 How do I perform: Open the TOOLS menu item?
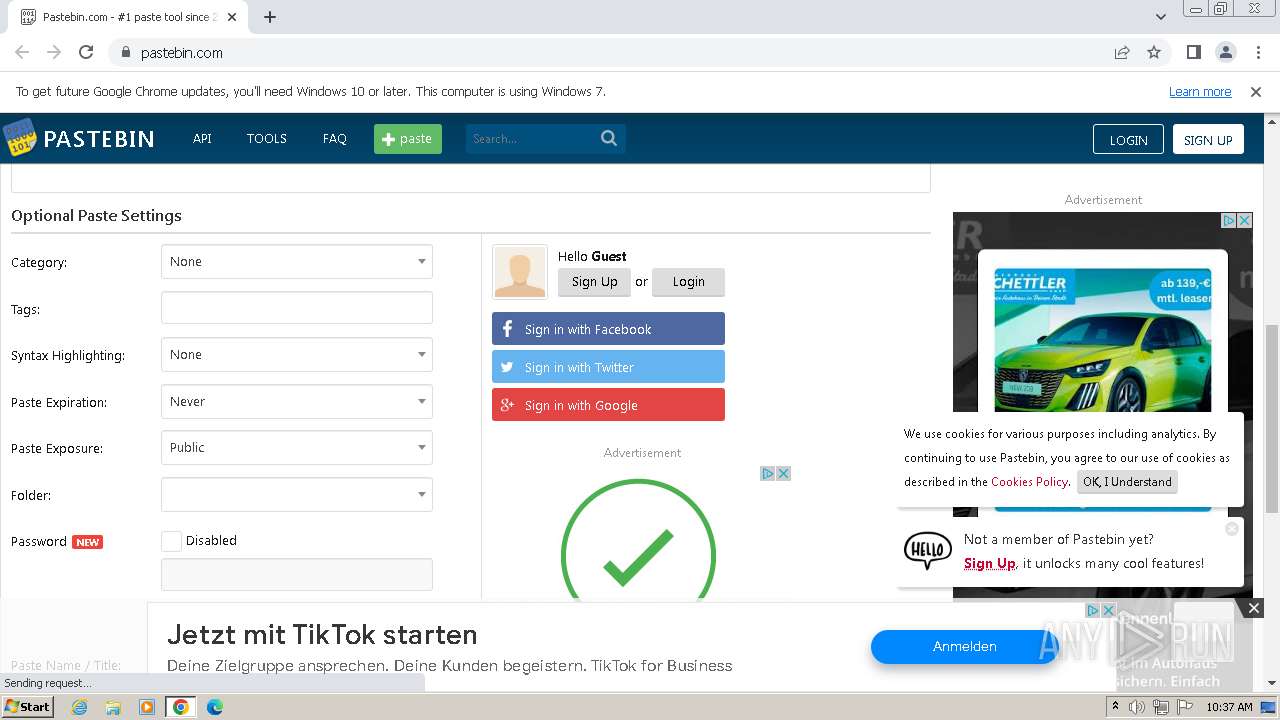pyautogui.click(x=267, y=139)
